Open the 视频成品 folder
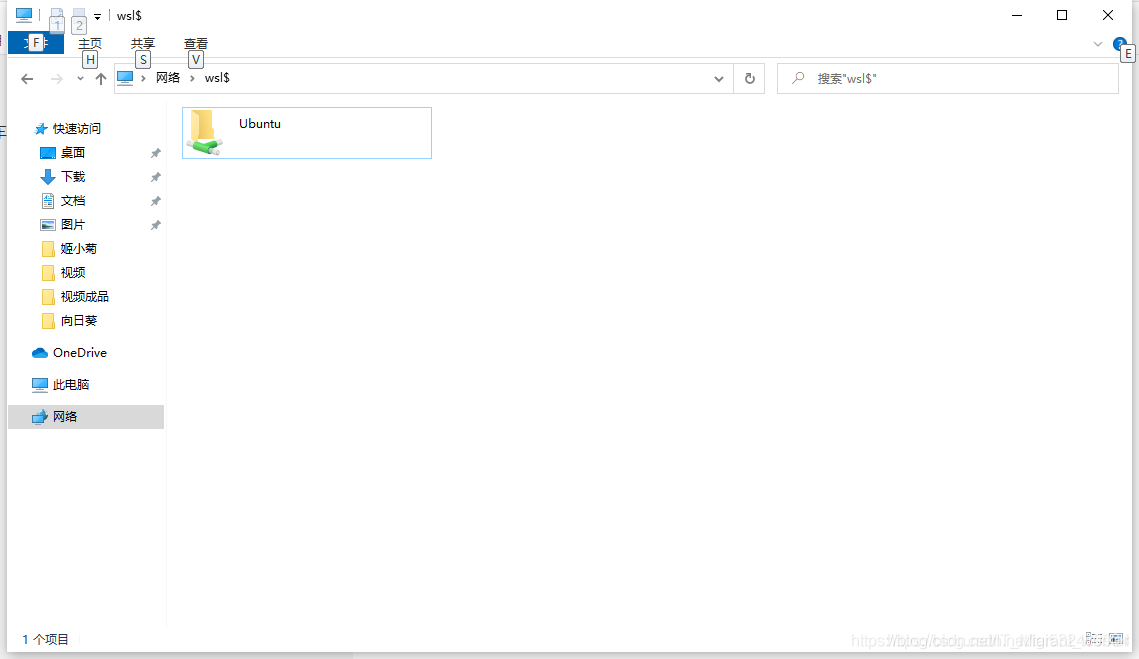Image resolution: width=1139 pixels, height=659 pixels. (84, 296)
